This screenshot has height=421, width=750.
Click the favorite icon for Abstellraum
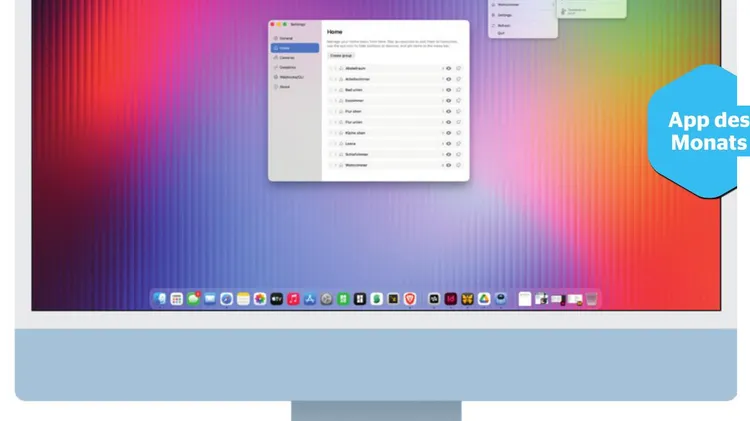(x=458, y=68)
